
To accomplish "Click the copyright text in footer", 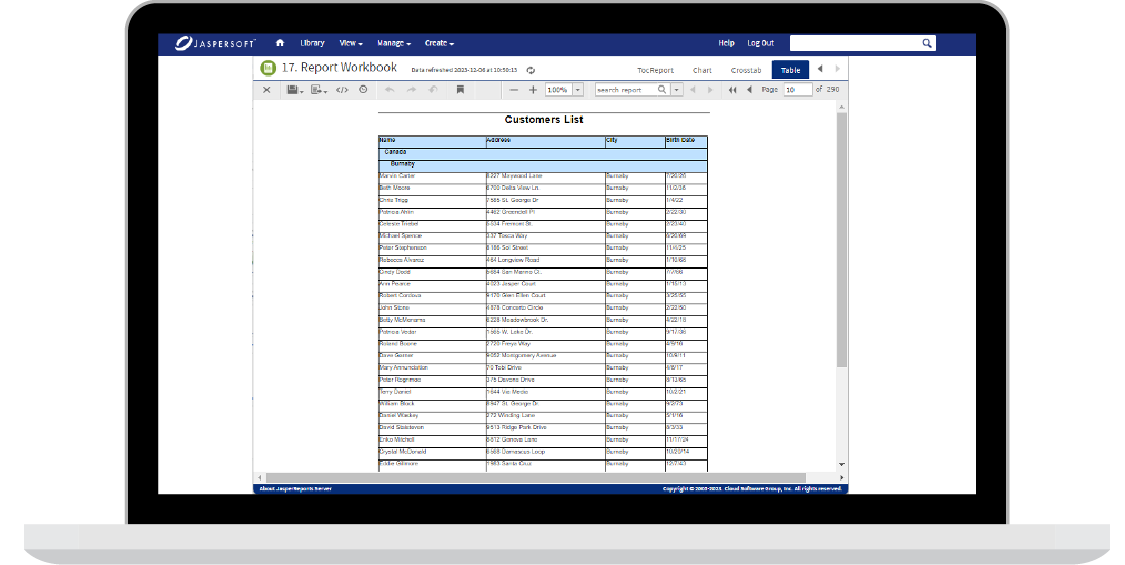I will pyautogui.click(x=752, y=489).
